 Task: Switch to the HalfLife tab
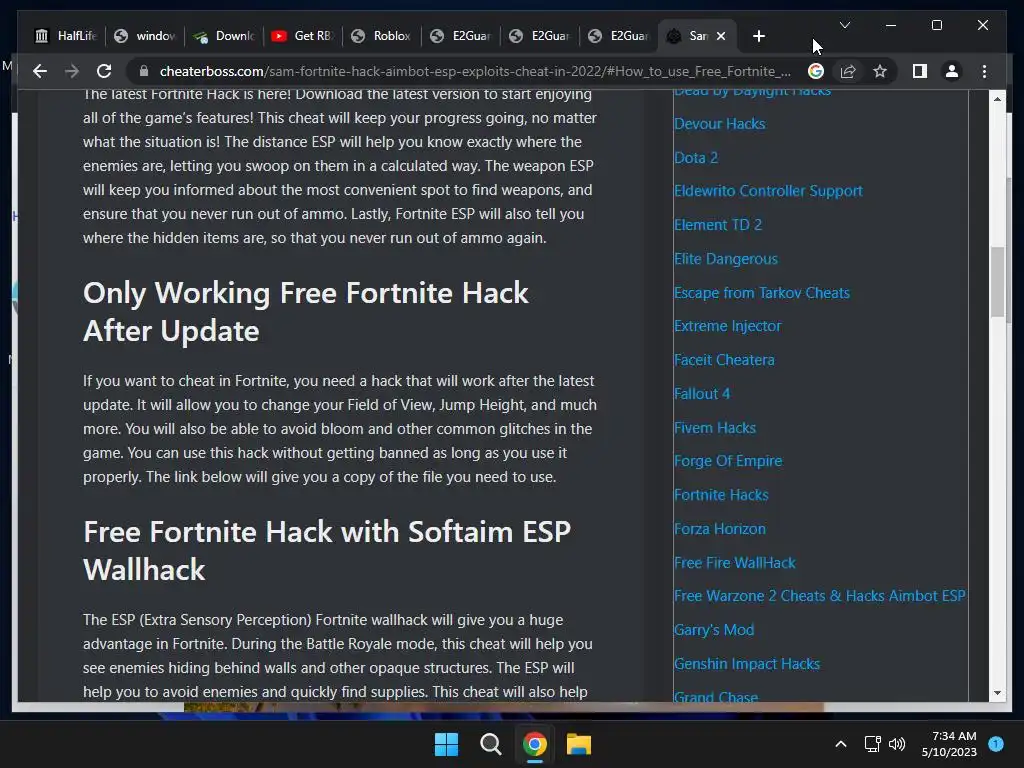tap(65, 36)
